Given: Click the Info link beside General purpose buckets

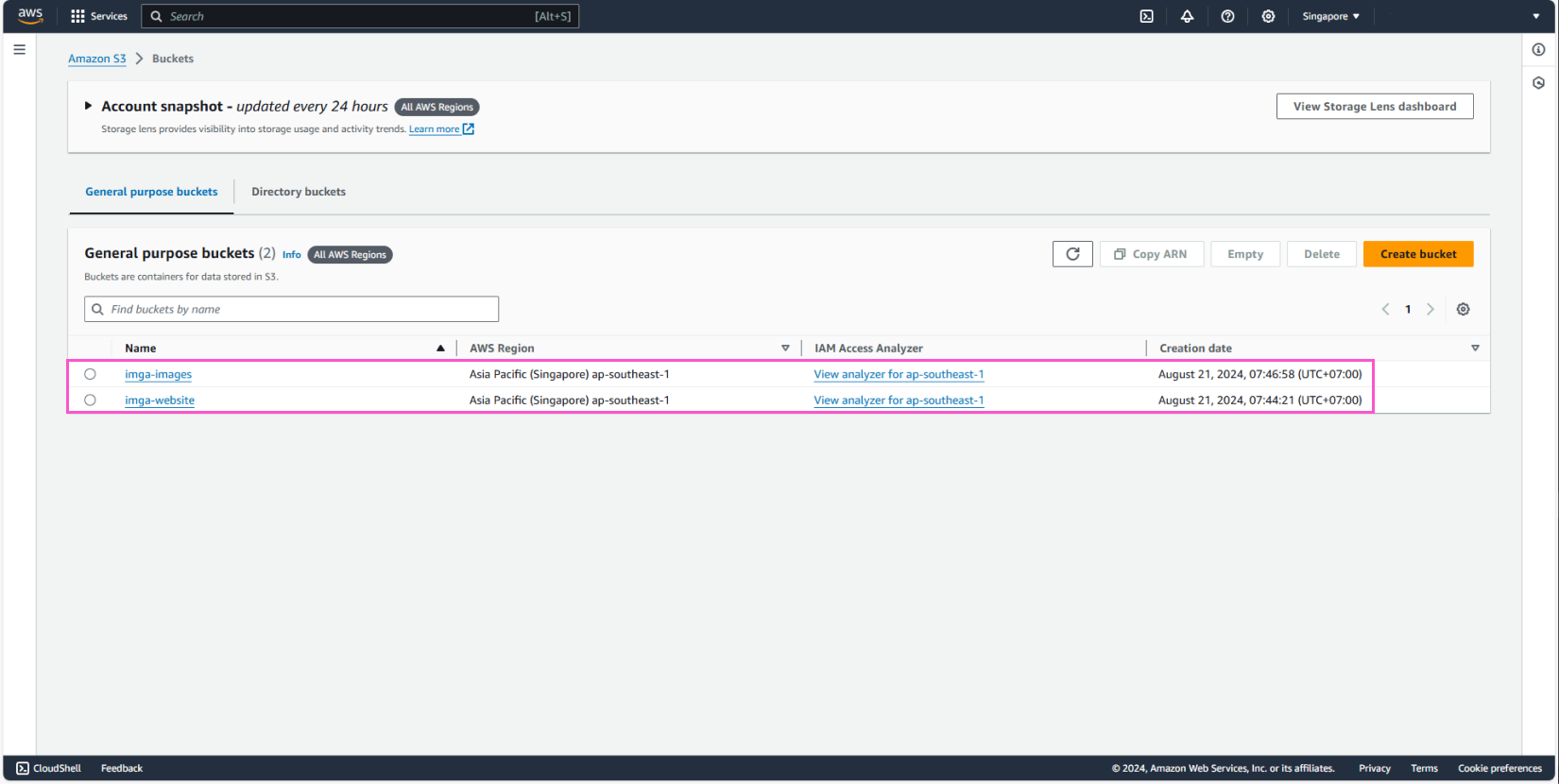Looking at the screenshot, I should pyautogui.click(x=291, y=255).
